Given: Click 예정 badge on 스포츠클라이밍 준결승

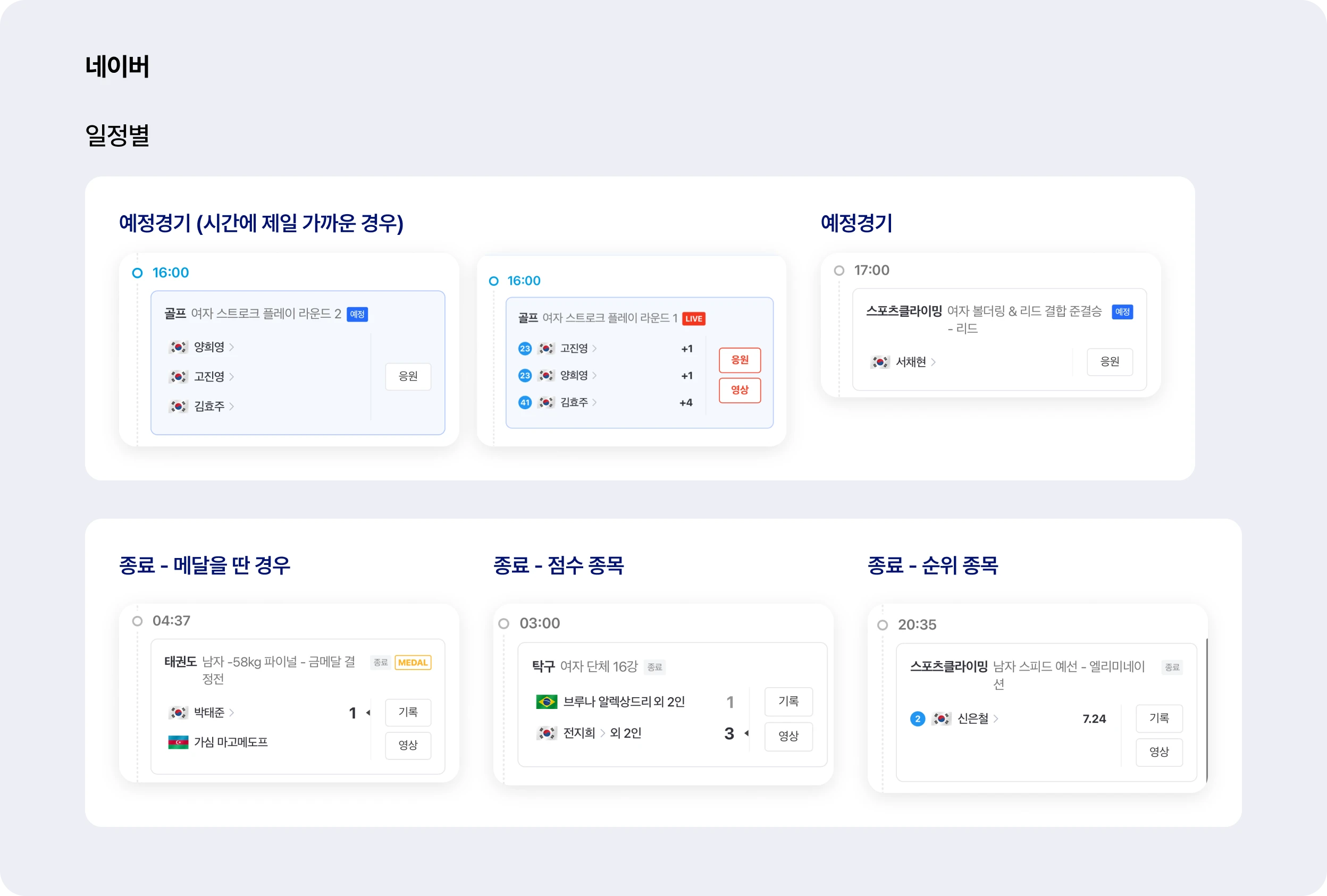Looking at the screenshot, I should pos(1122,311).
